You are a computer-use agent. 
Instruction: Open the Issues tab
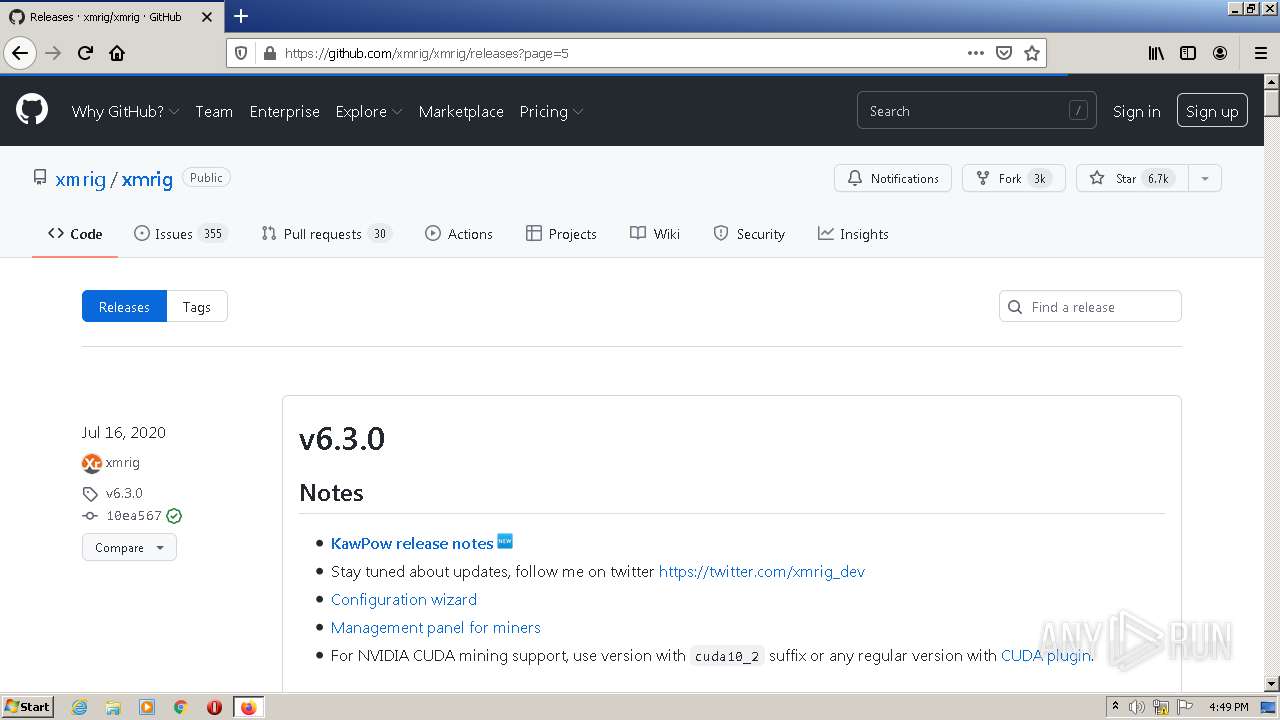tap(181, 234)
